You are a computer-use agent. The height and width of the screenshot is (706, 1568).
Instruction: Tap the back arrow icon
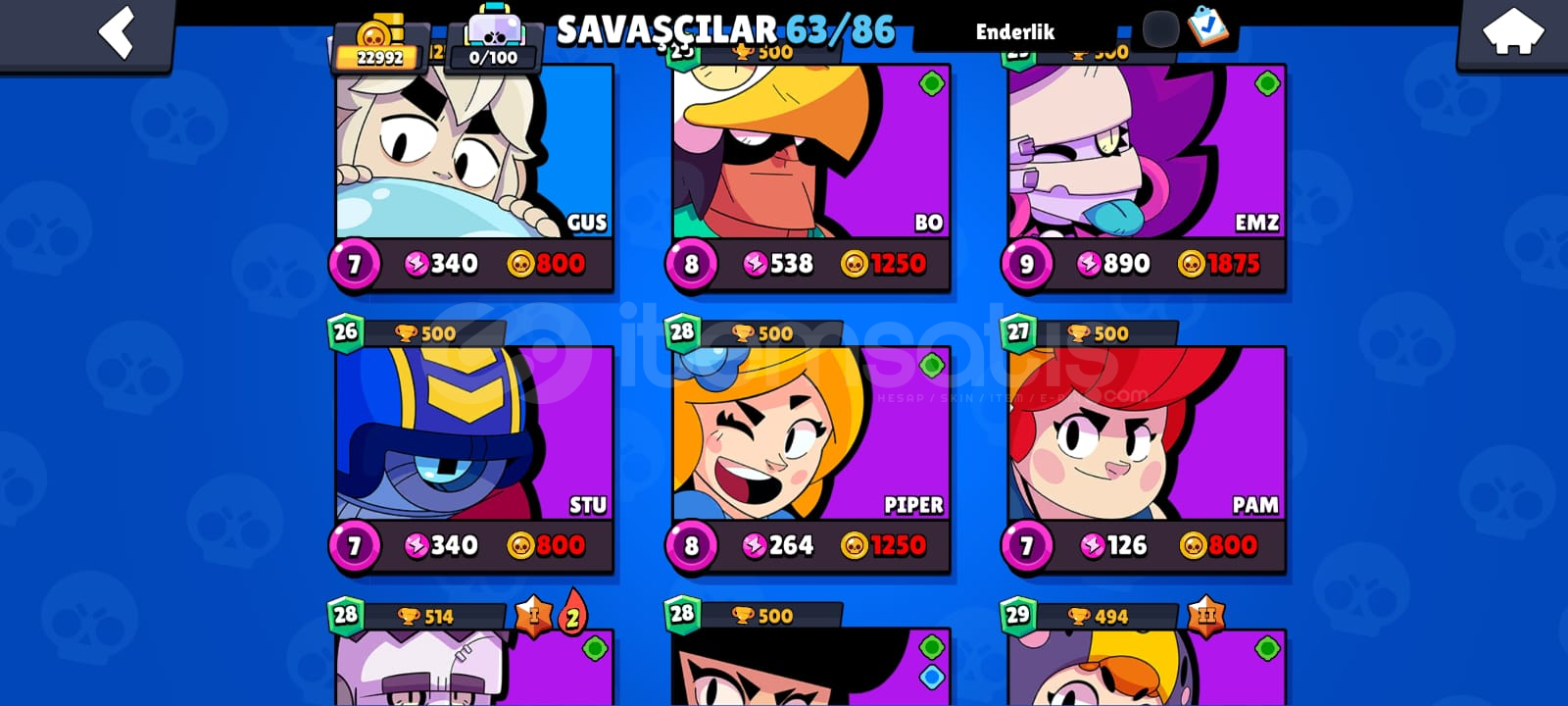pos(116,31)
